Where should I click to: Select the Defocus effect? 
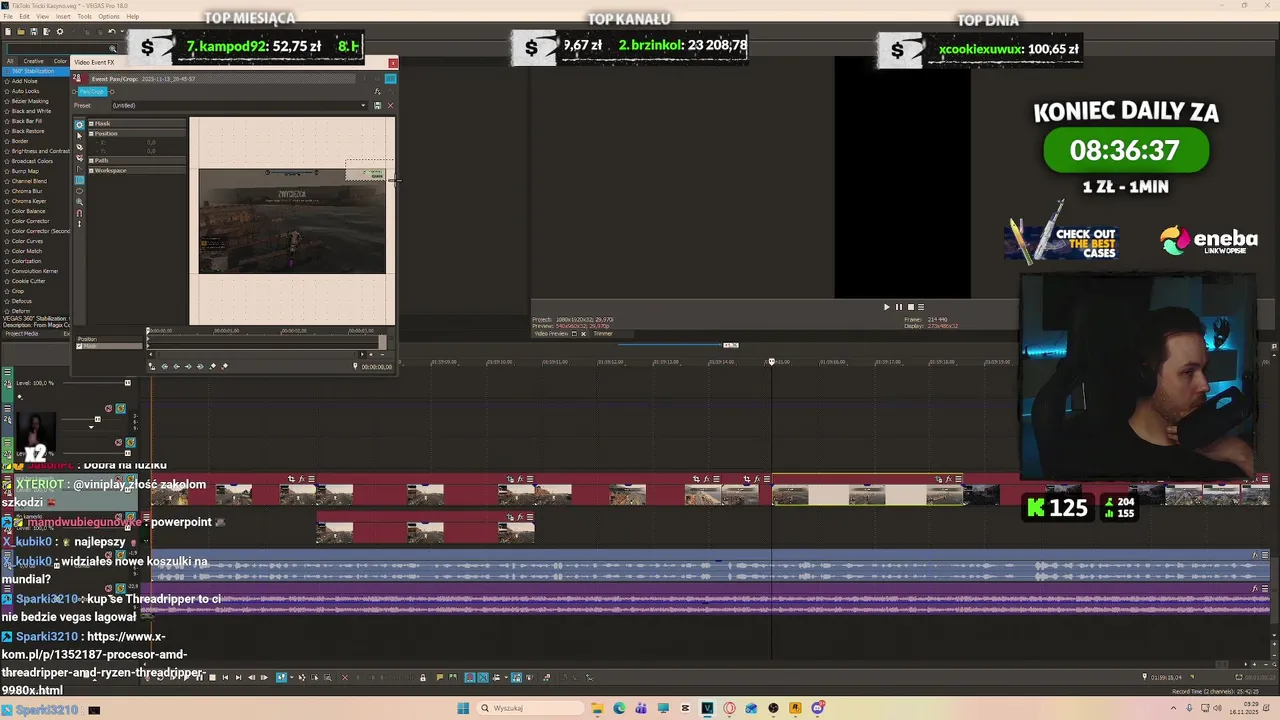tap(22, 301)
